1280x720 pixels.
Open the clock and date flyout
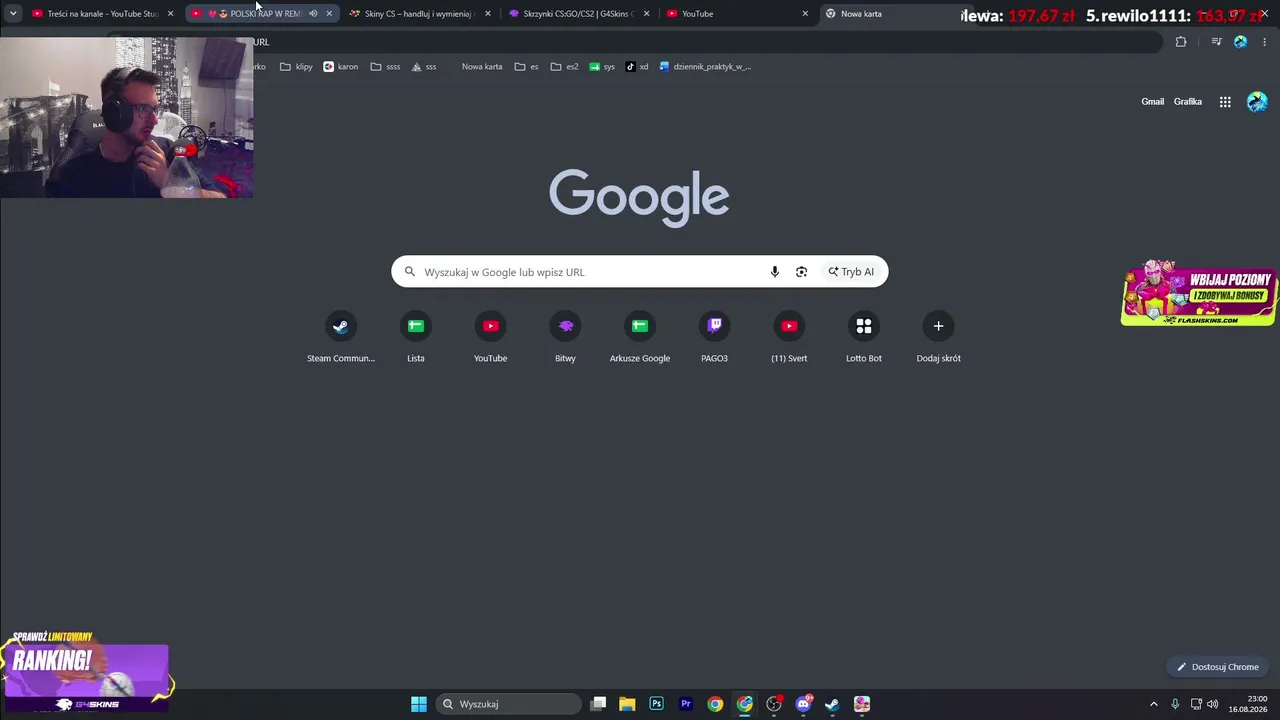point(1248,704)
